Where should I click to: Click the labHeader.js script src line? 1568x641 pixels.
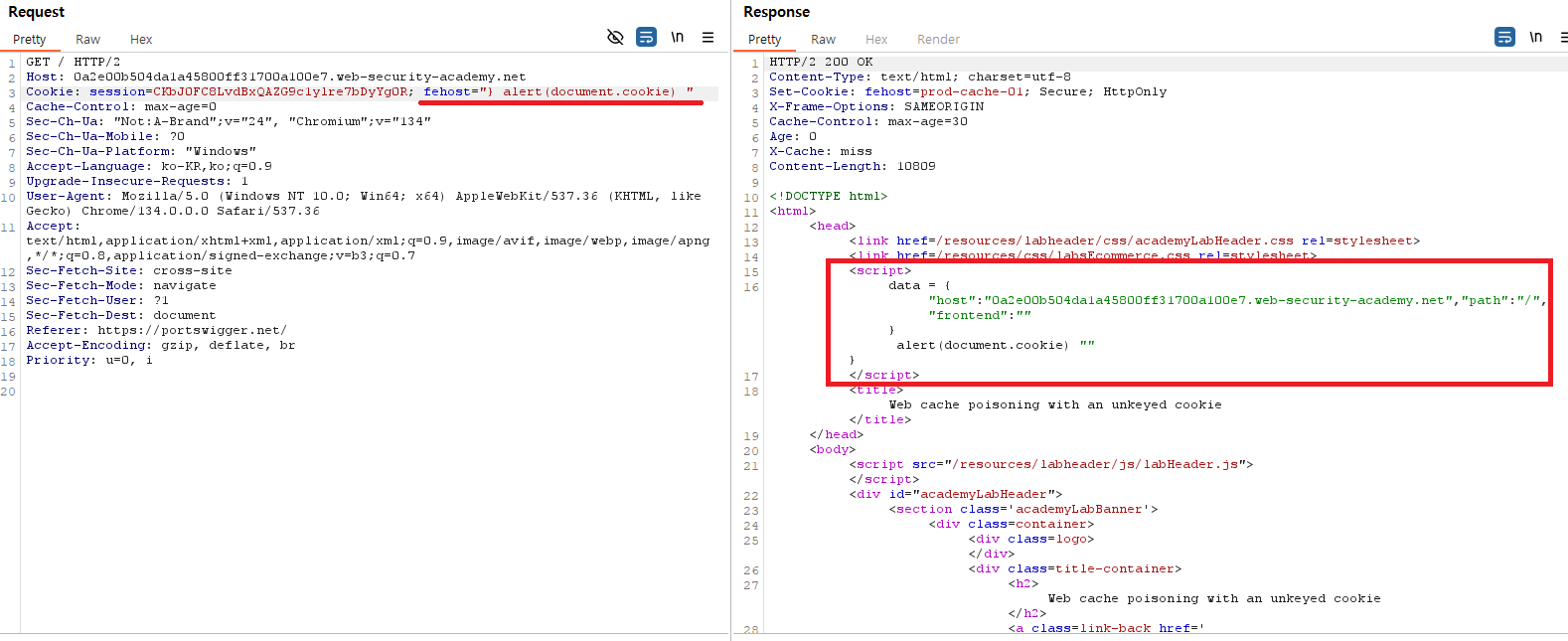tap(1051, 464)
